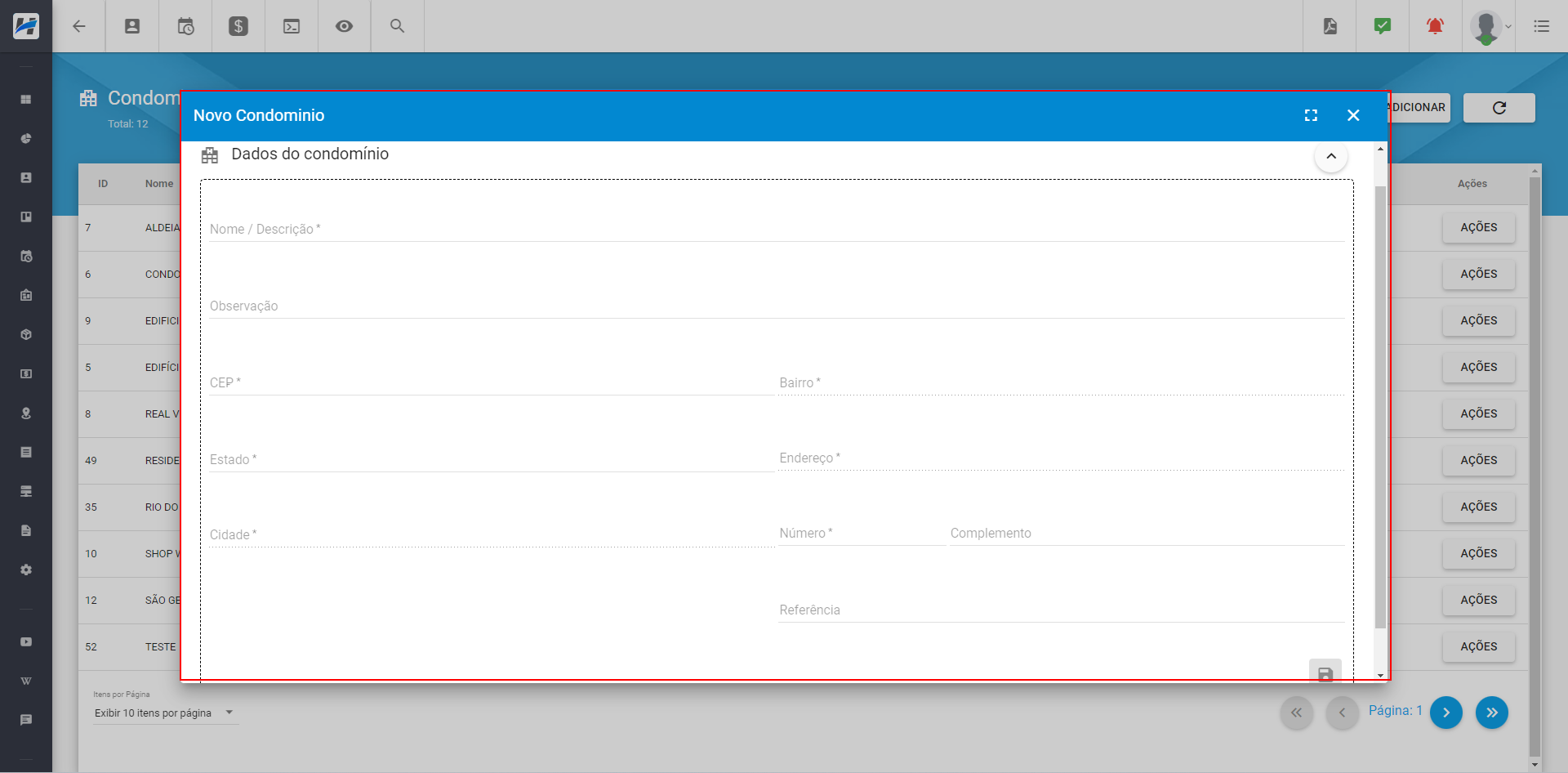Image resolution: width=1568 pixels, height=773 pixels.
Task: Open AÇÕES for row ID 52
Action: tap(1479, 646)
